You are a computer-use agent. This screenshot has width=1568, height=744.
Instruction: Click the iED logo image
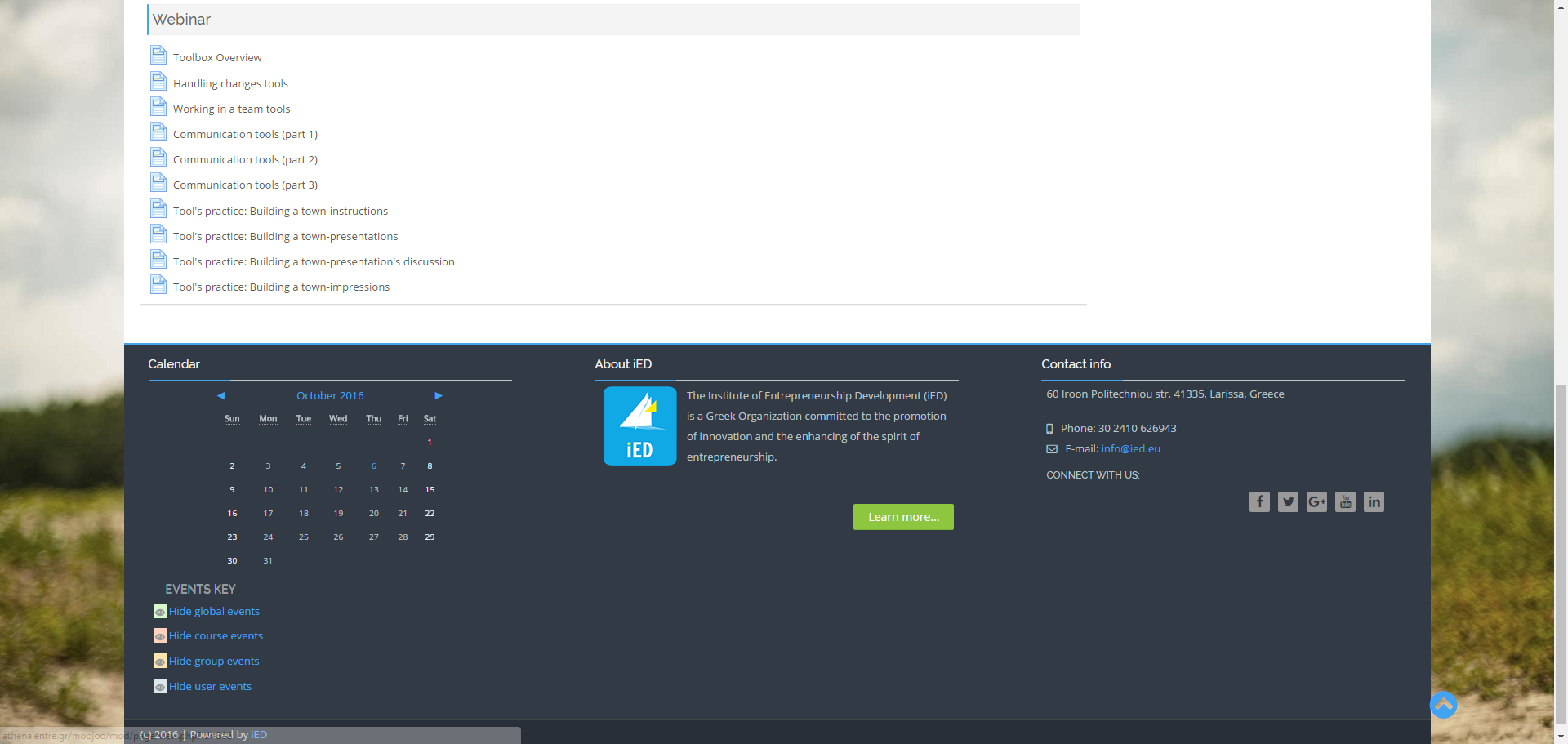(639, 425)
